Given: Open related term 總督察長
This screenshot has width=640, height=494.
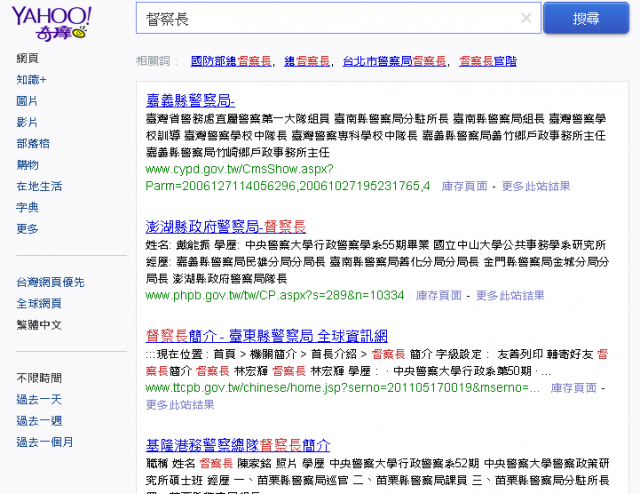Looking at the screenshot, I should pyautogui.click(x=307, y=61).
